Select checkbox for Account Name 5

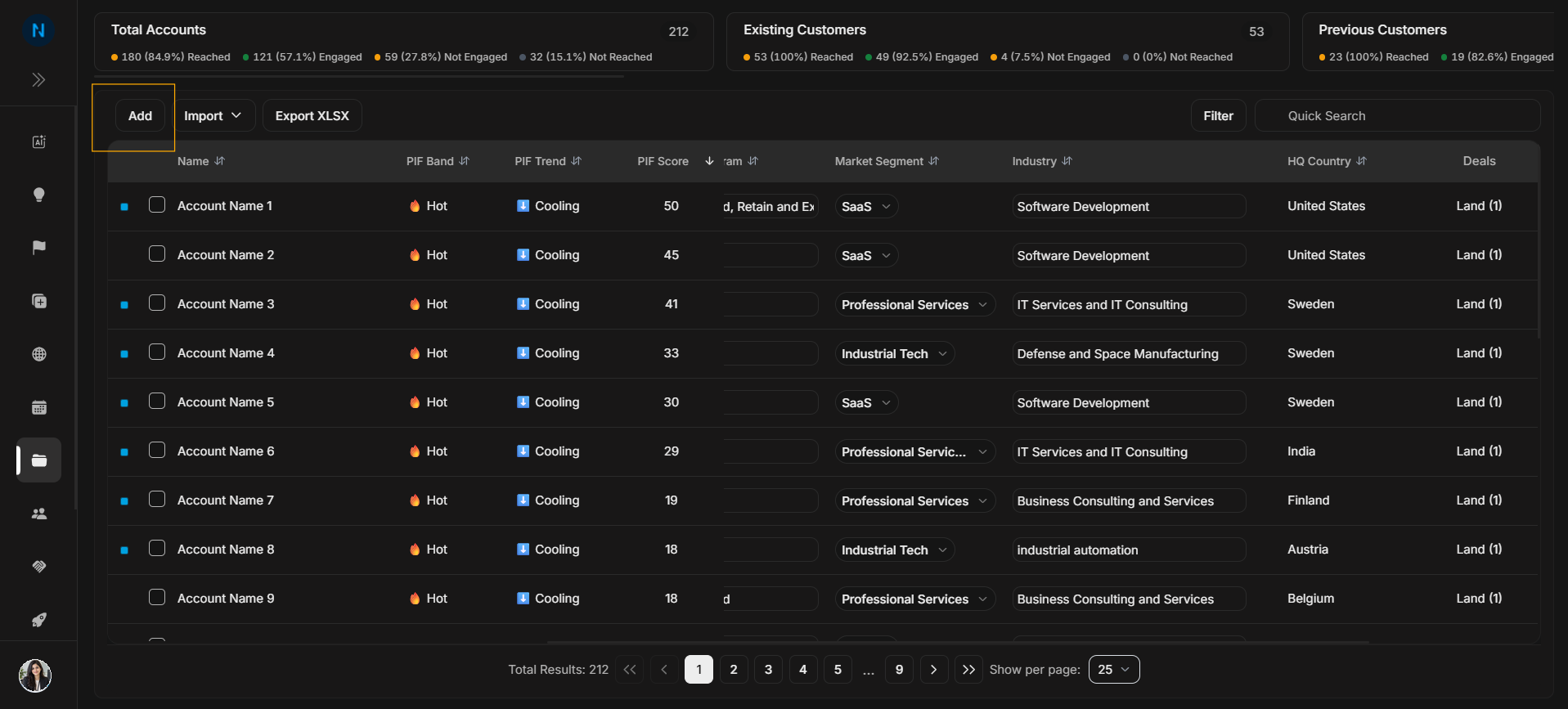157,401
